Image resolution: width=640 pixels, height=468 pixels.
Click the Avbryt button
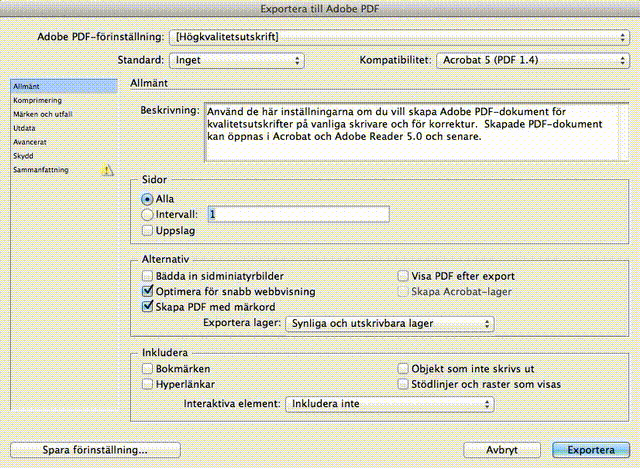pyautogui.click(x=502, y=450)
